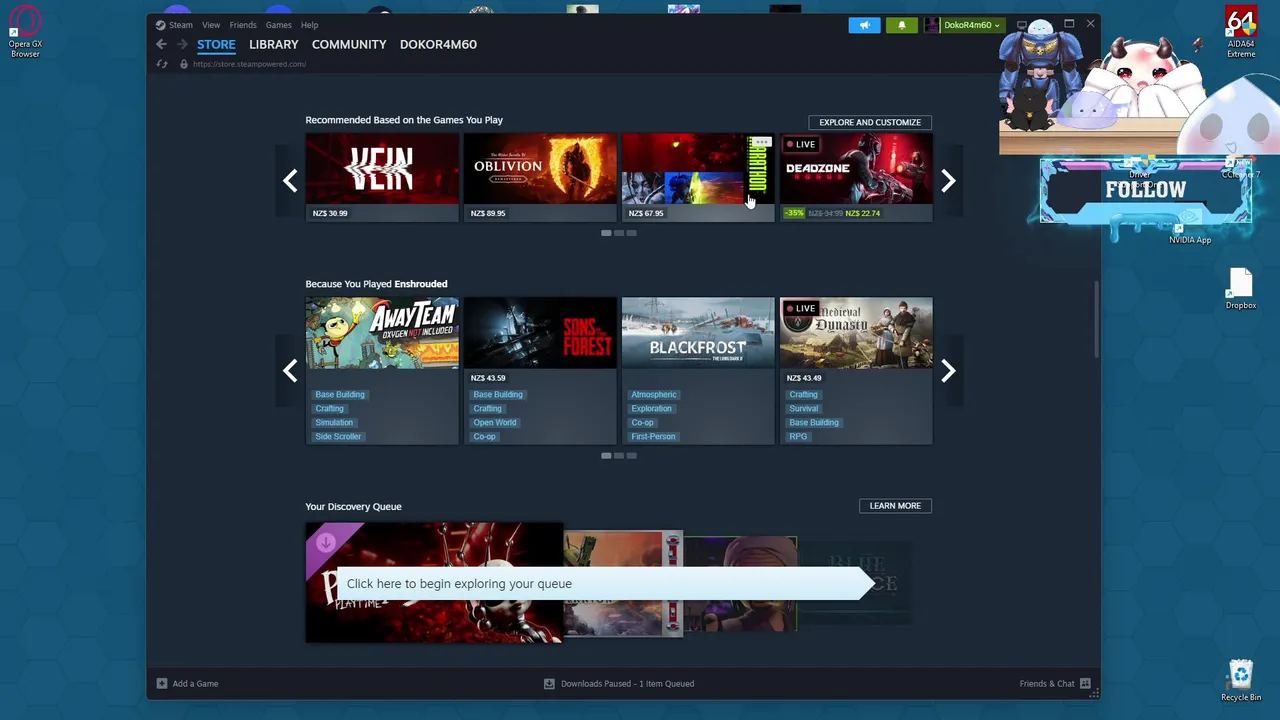This screenshot has height=720, width=1280.
Task: Click the three-dot options on Marathon card
Action: pyautogui.click(x=762, y=142)
